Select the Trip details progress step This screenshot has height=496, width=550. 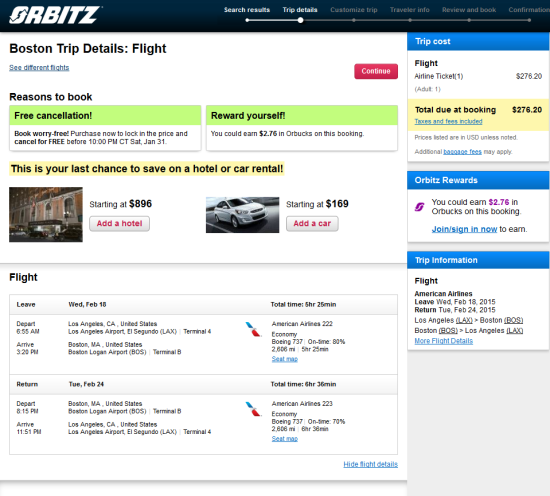tap(300, 10)
